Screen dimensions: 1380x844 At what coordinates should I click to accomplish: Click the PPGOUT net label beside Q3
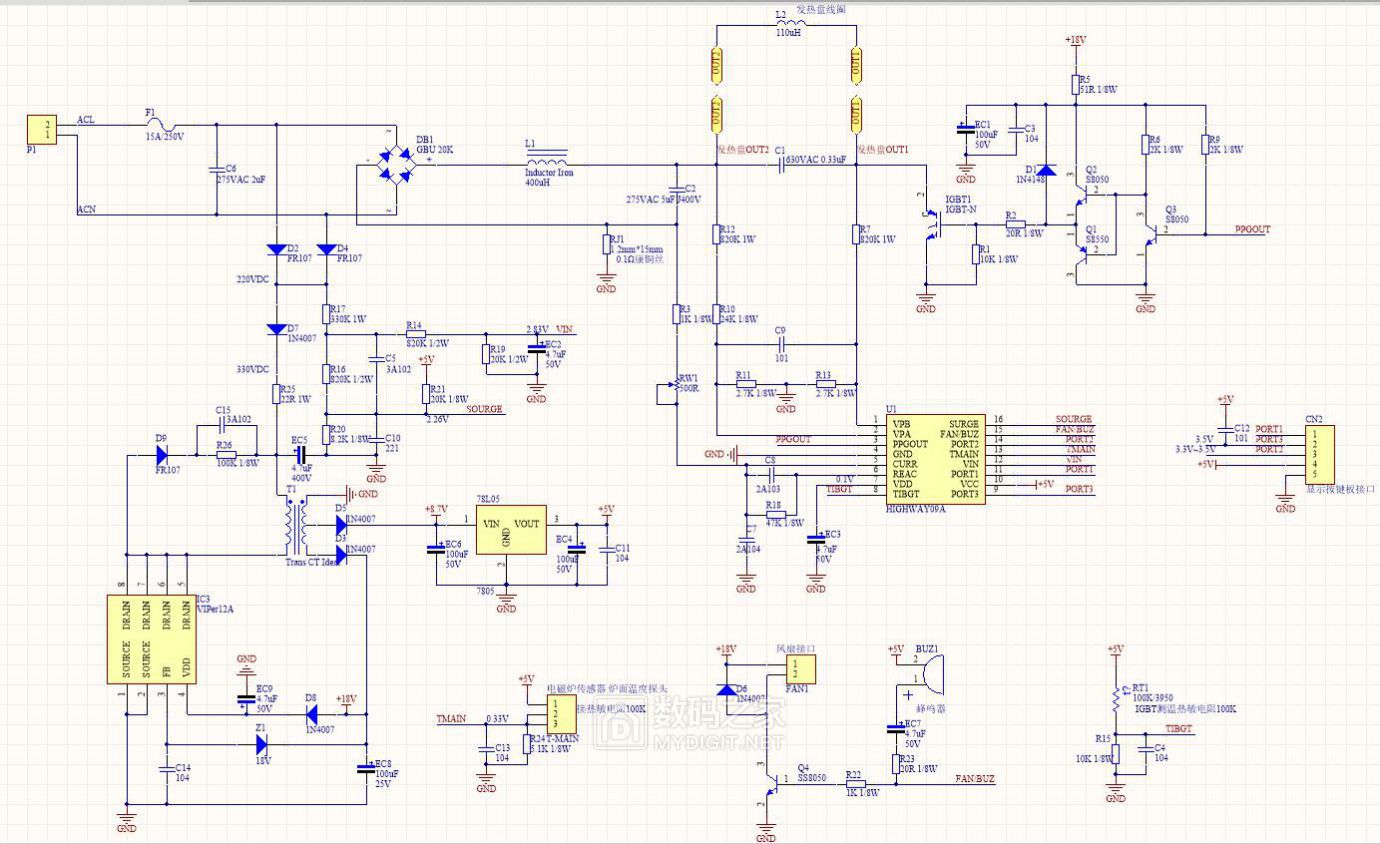click(x=1251, y=229)
